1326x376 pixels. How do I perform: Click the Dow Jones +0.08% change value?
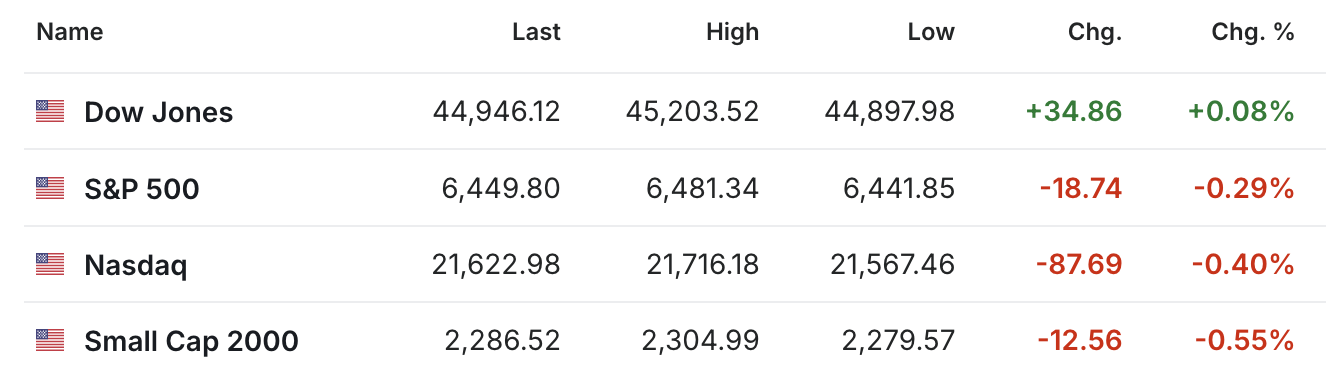(x=1241, y=112)
